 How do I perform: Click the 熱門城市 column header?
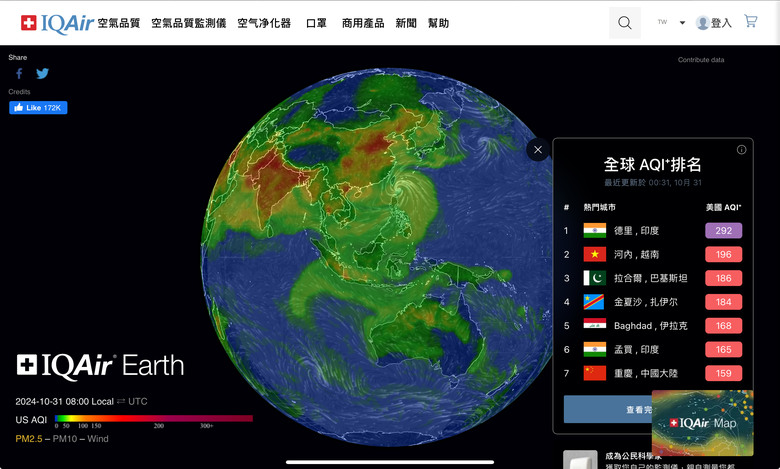click(599, 207)
